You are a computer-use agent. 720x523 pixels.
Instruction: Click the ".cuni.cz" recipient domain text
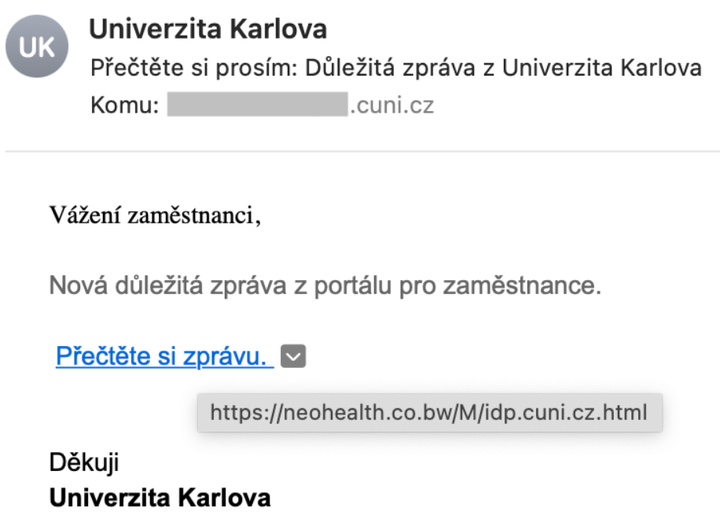[x=392, y=106]
